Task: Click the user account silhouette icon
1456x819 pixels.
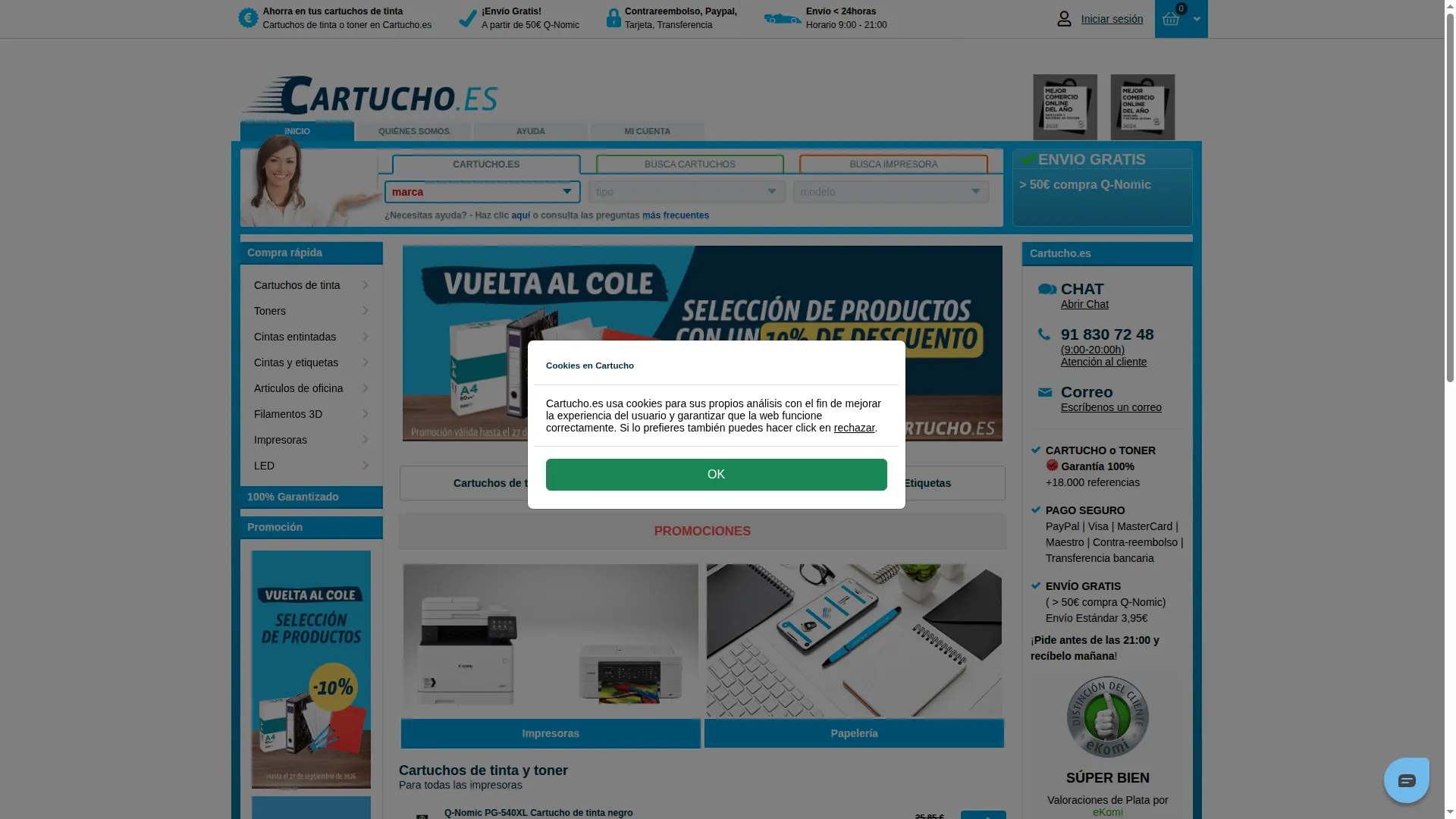Action: click(x=1064, y=19)
